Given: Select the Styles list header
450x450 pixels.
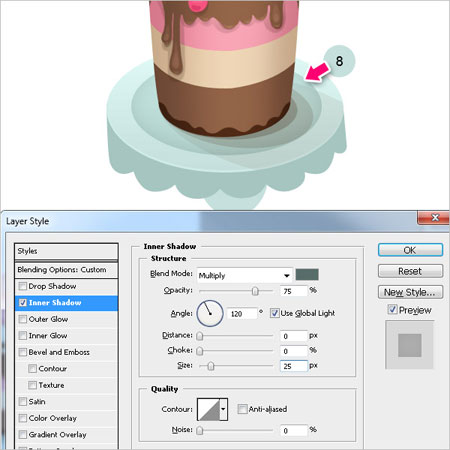Looking at the screenshot, I should tap(66, 251).
